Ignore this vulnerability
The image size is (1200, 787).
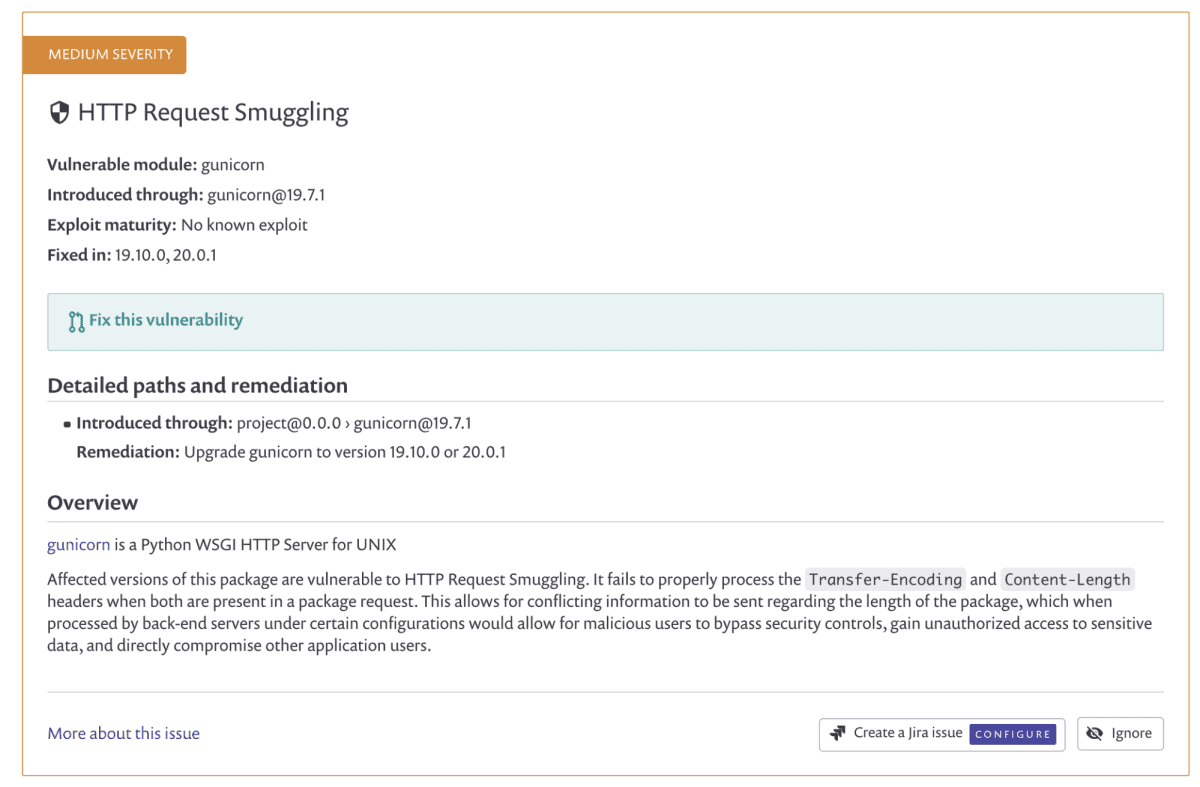[x=1120, y=733]
